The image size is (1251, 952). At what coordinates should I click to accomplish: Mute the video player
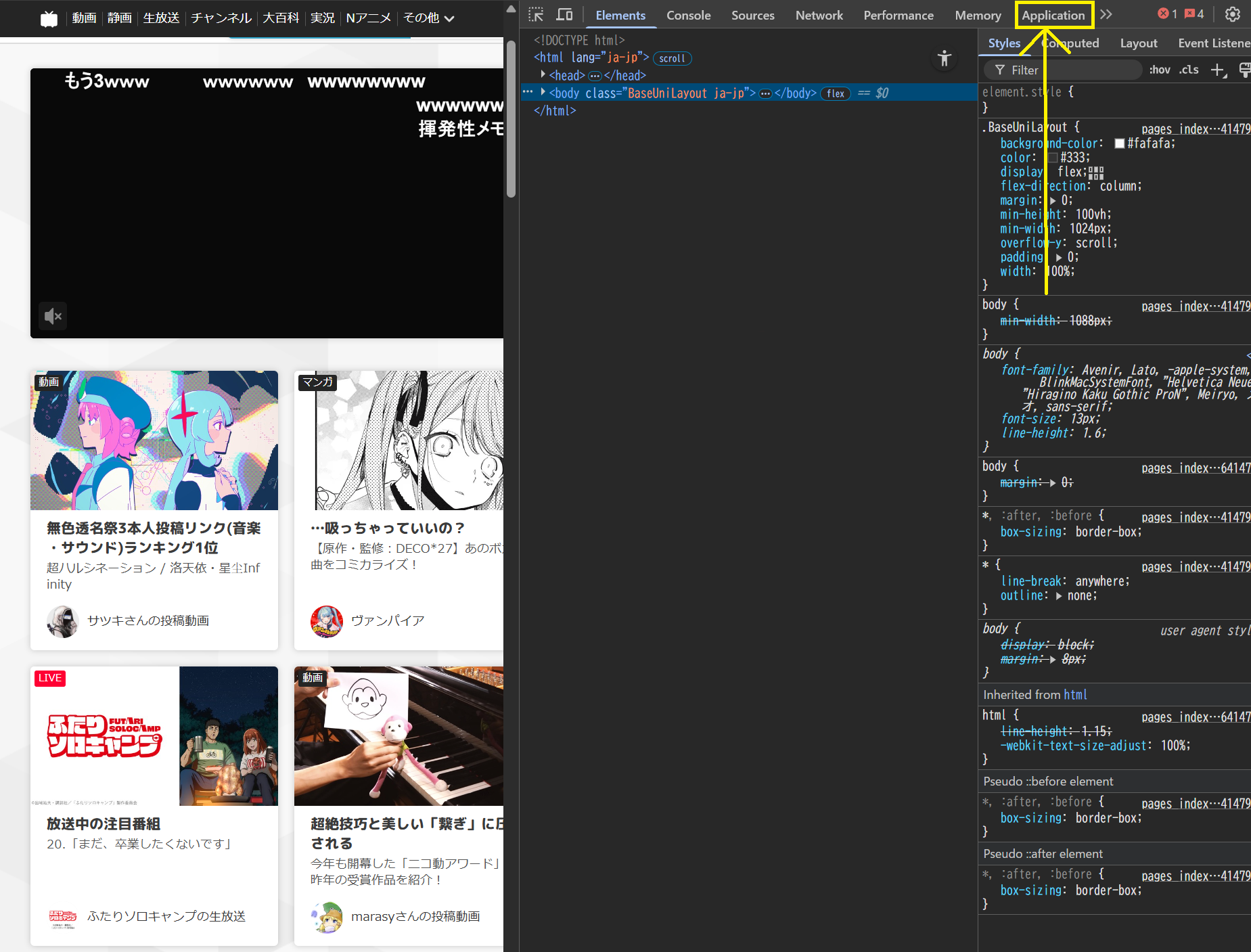pos(53,315)
